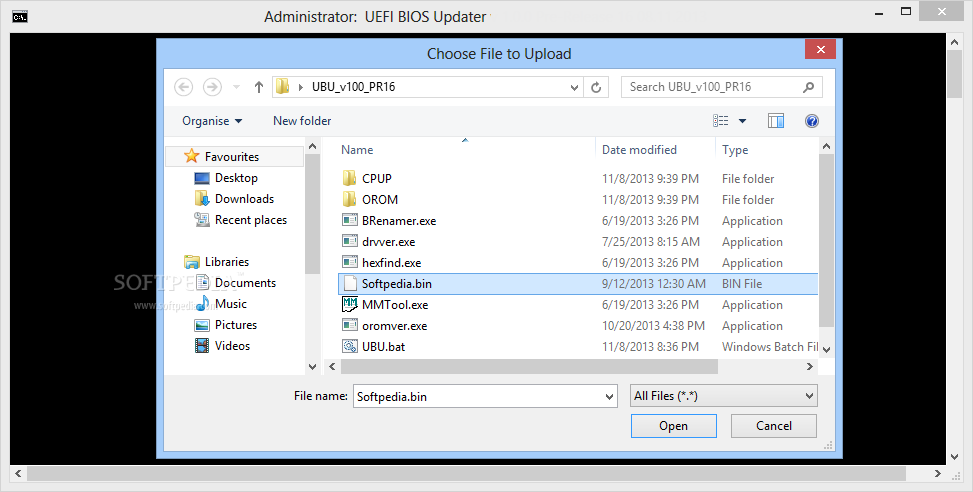This screenshot has width=973, height=492.
Task: Change view layout icon
Action: 720,121
